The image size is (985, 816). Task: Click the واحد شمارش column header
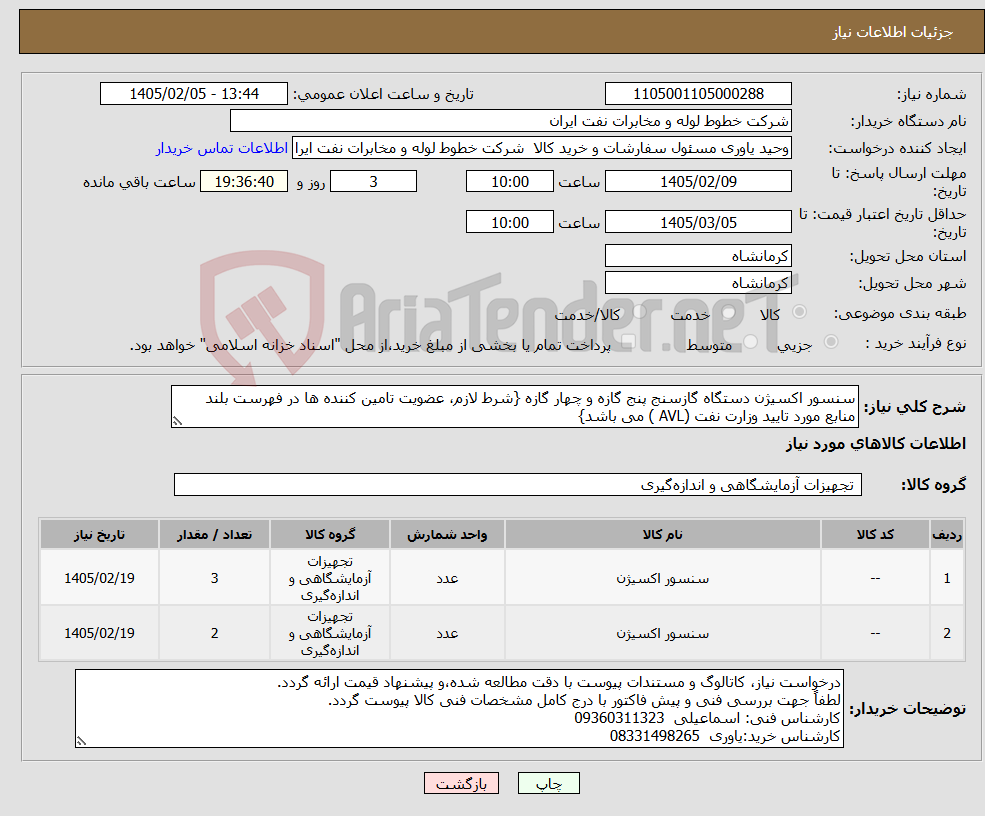(x=447, y=534)
